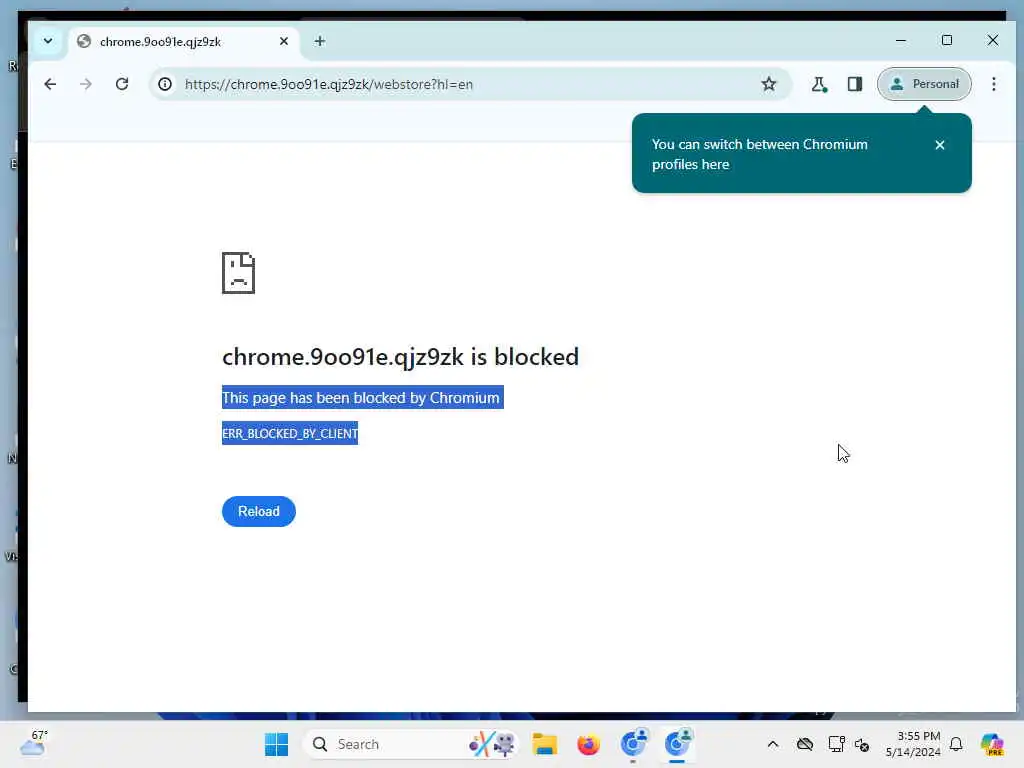Reload page using toolbar refresh icon
This screenshot has height=768, width=1024.
pyautogui.click(x=121, y=84)
